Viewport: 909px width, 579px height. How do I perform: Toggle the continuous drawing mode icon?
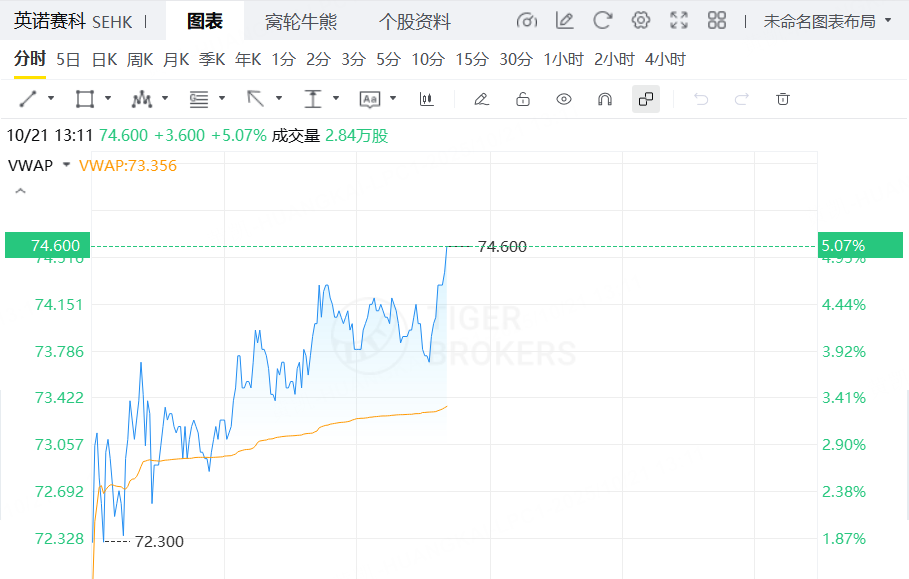click(x=646, y=99)
